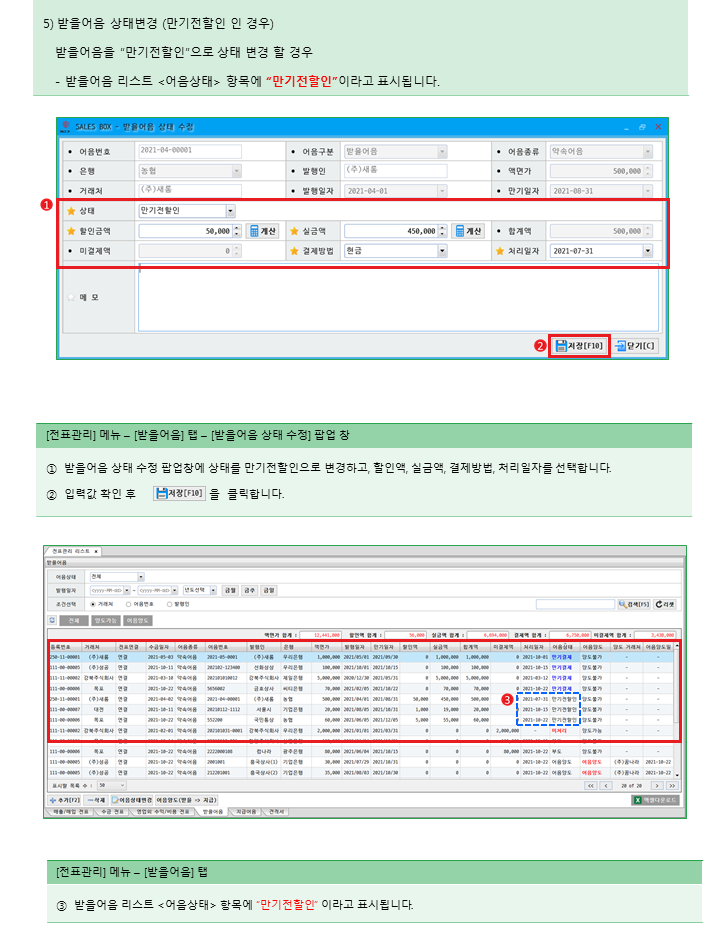Expand the 결제방법 dropdown showing 현금

tap(442, 251)
